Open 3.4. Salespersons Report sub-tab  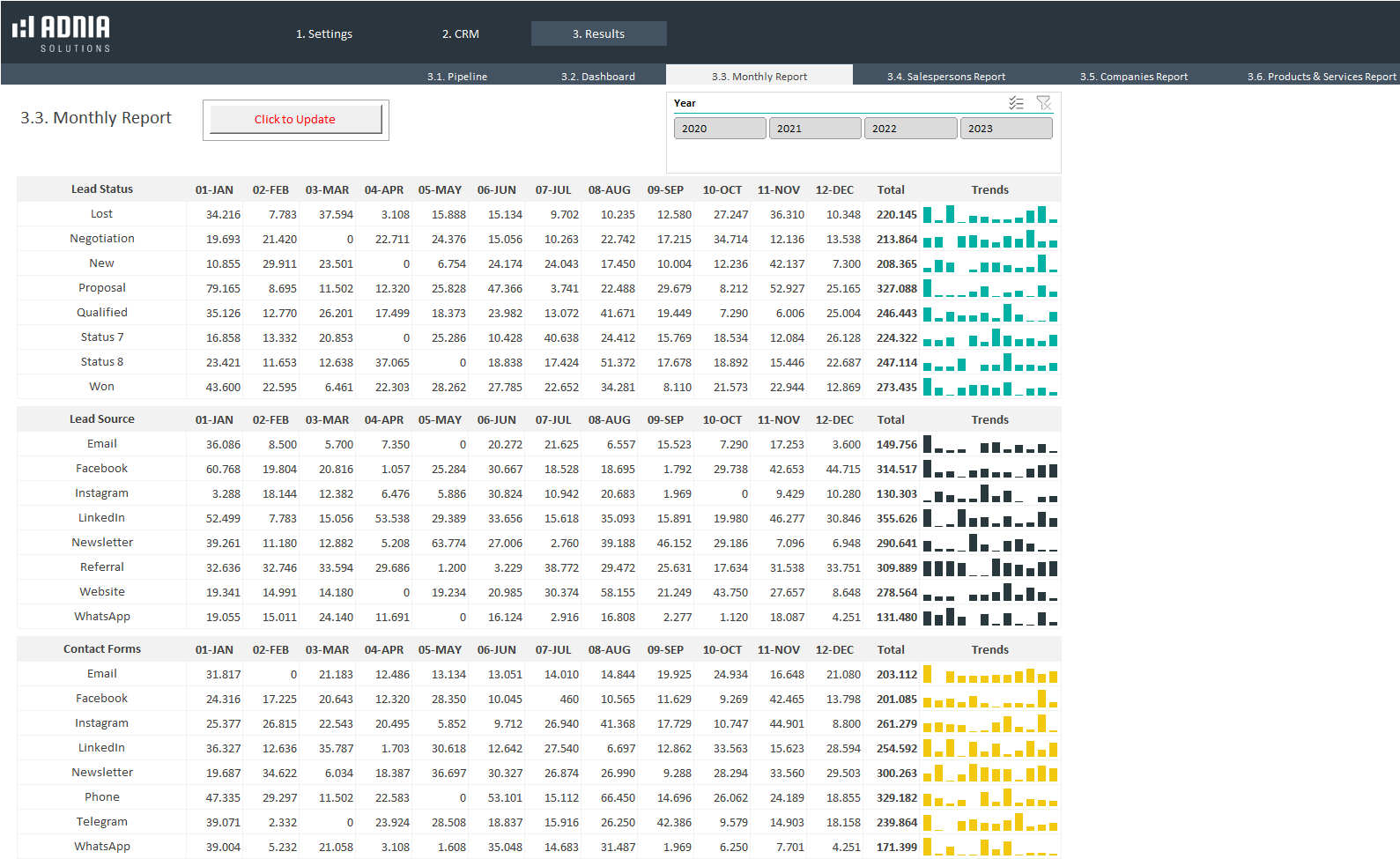(945, 77)
